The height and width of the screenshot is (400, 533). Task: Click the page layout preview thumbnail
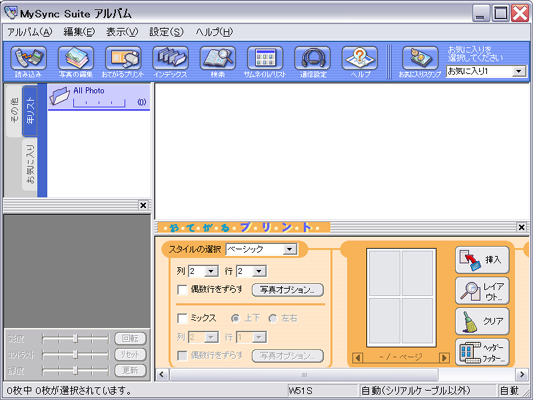[401, 298]
